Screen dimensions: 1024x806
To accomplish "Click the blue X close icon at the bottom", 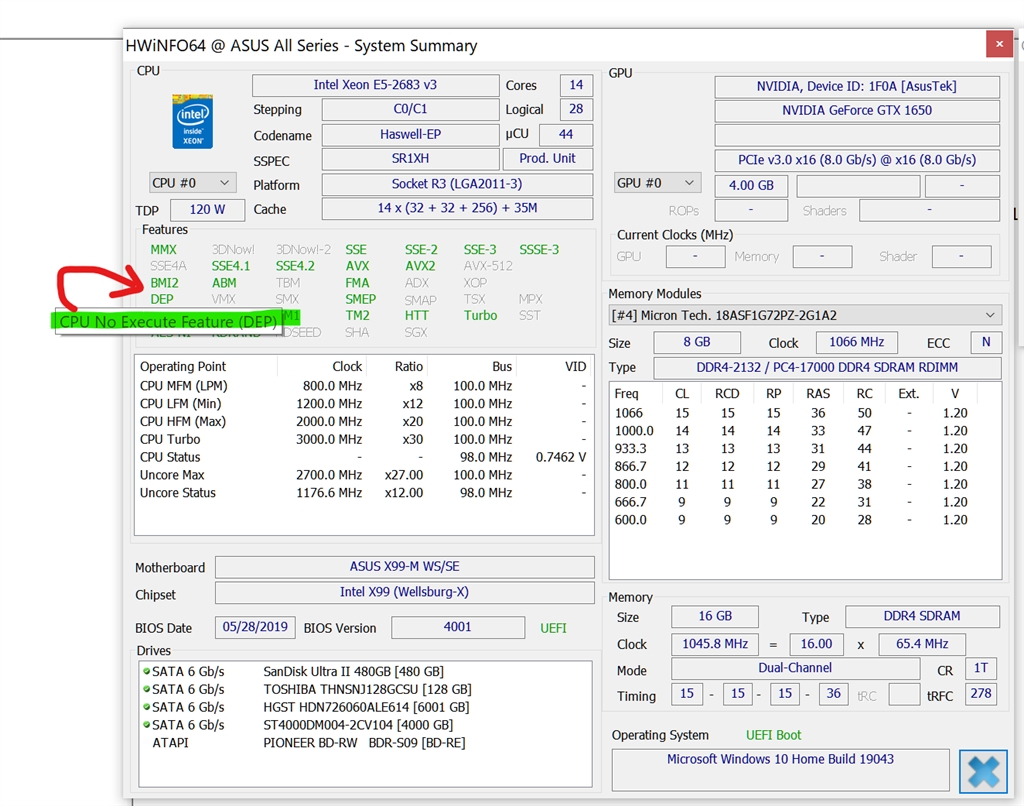I will click(982, 771).
